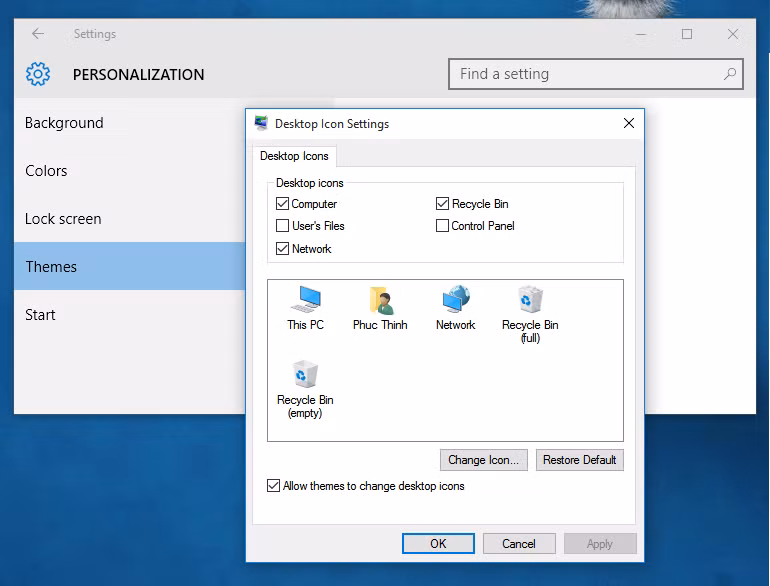Uncheck the Recycle Bin checkbox
The image size is (770, 586).
(x=443, y=204)
